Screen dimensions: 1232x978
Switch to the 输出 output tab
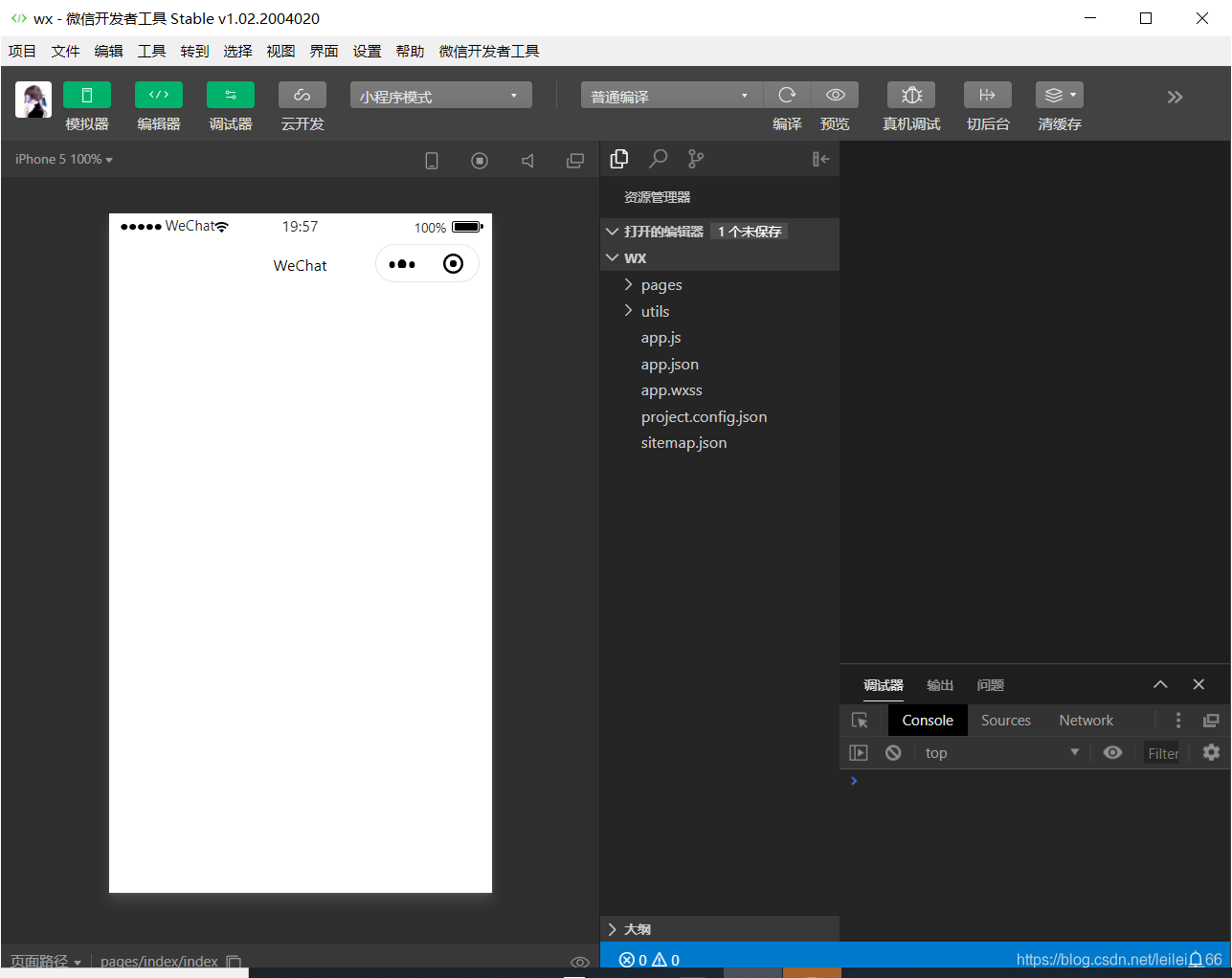pos(940,685)
